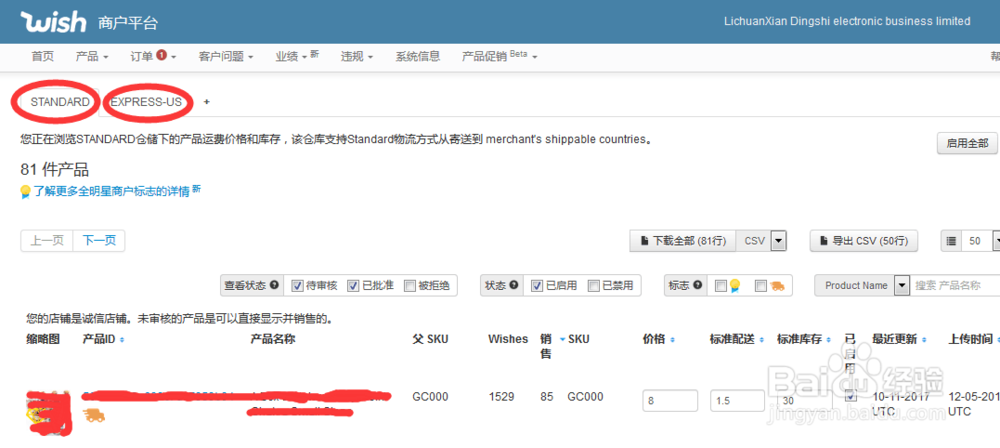Expand the 产品促销 Beta menu
Viewport: 1000px width, 448px height.
pyautogui.click(x=499, y=56)
